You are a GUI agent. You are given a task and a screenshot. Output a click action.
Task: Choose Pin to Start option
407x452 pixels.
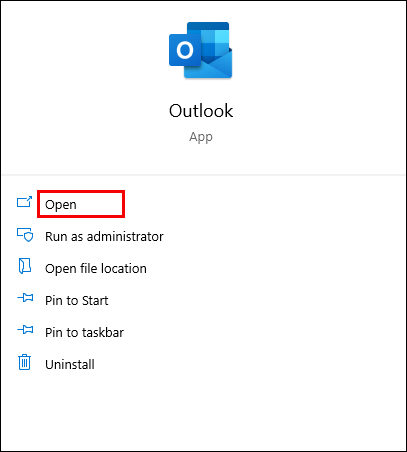coord(77,301)
